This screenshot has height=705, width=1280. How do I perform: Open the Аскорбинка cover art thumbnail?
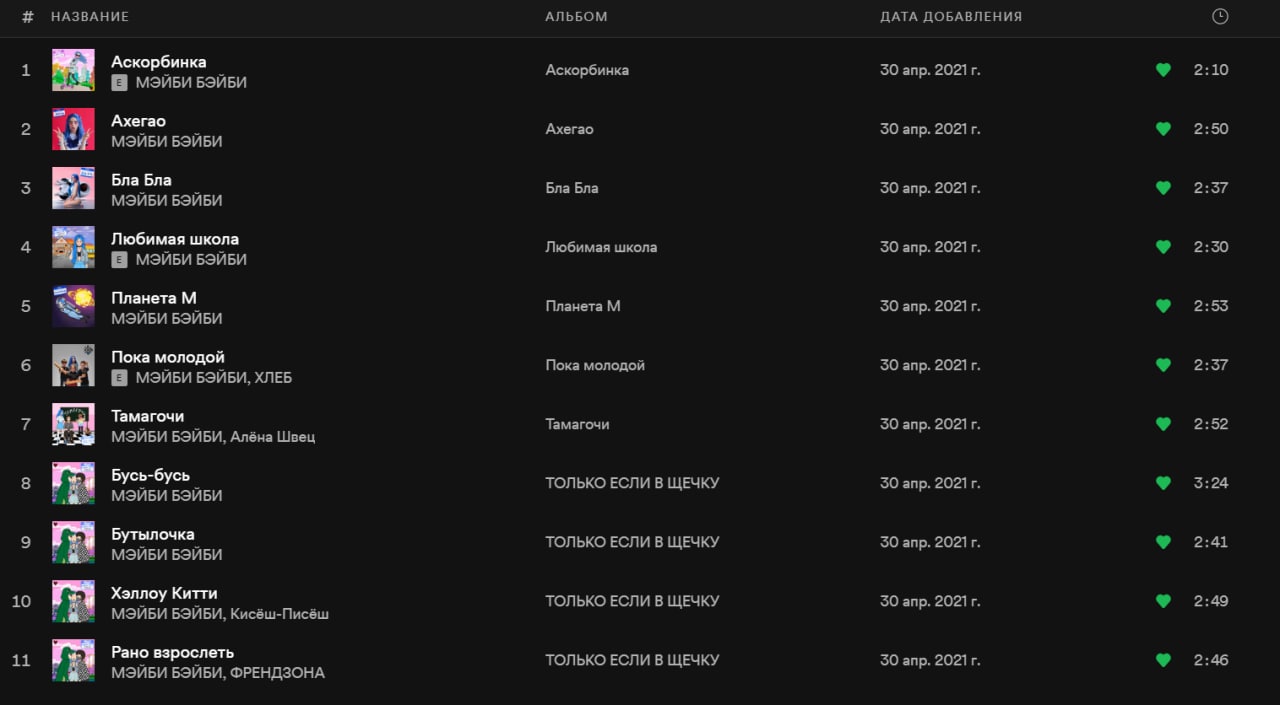point(73,70)
